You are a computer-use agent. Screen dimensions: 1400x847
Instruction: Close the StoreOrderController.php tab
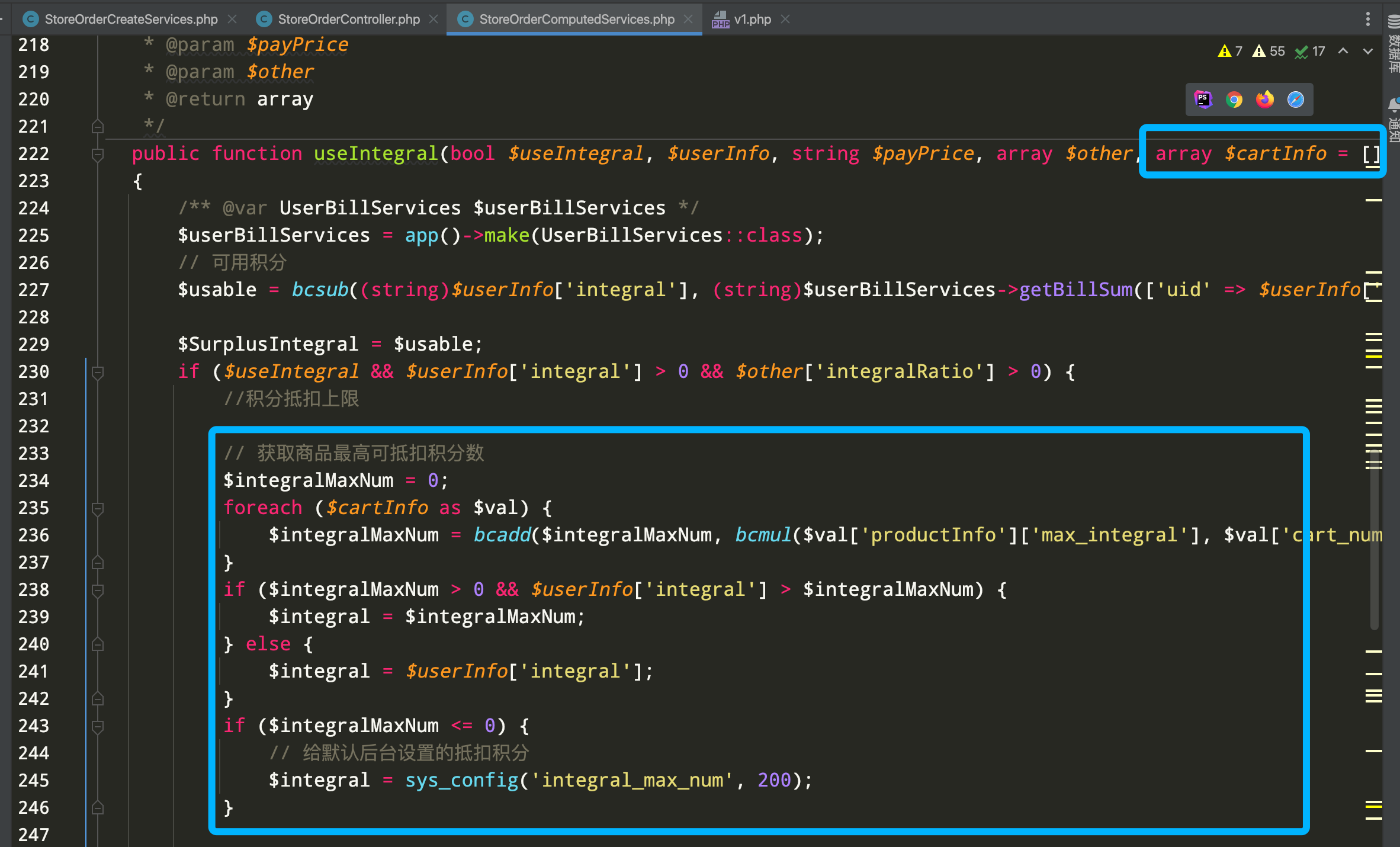coord(434,19)
